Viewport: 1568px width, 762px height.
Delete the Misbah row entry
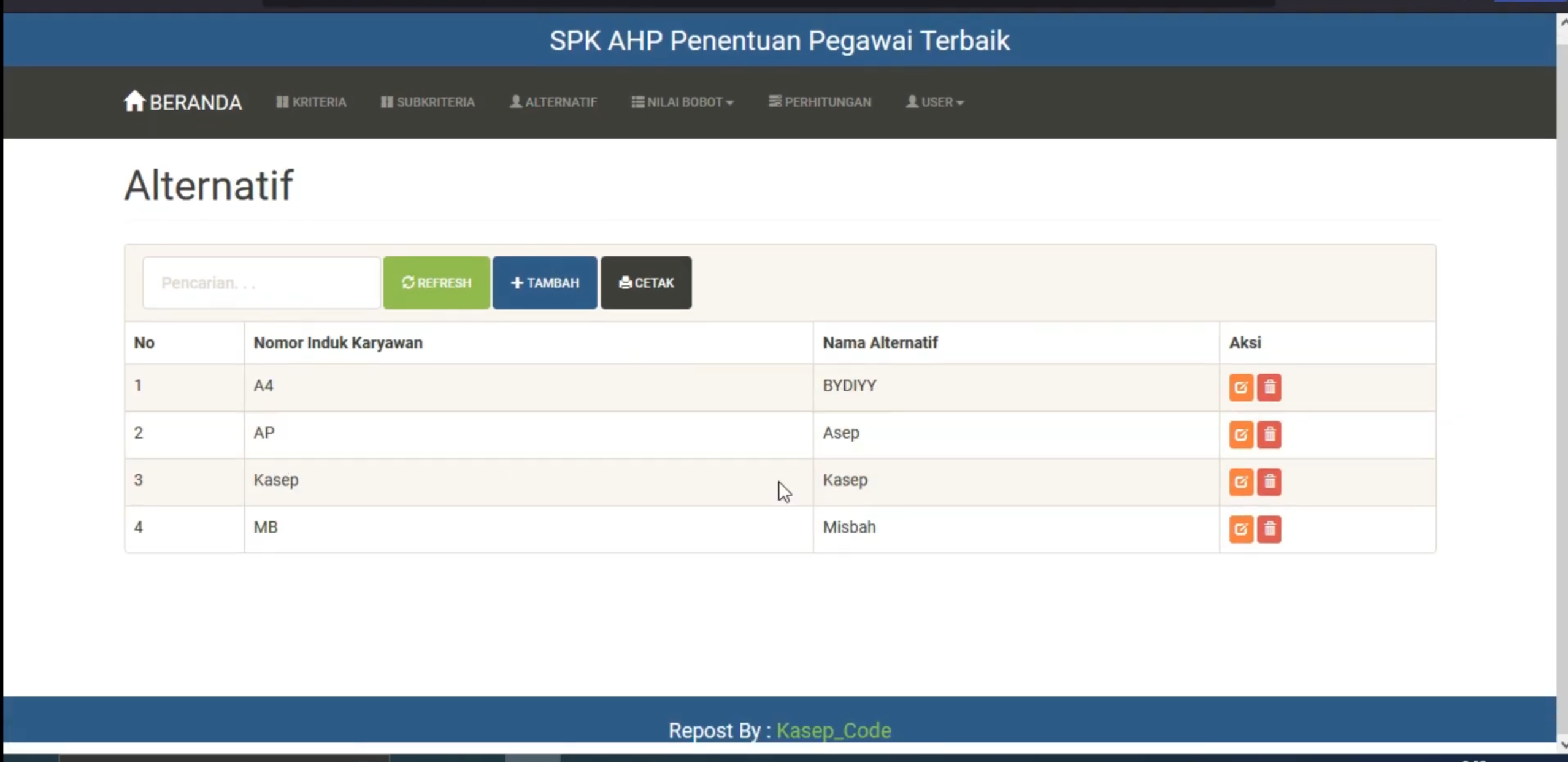click(1269, 529)
